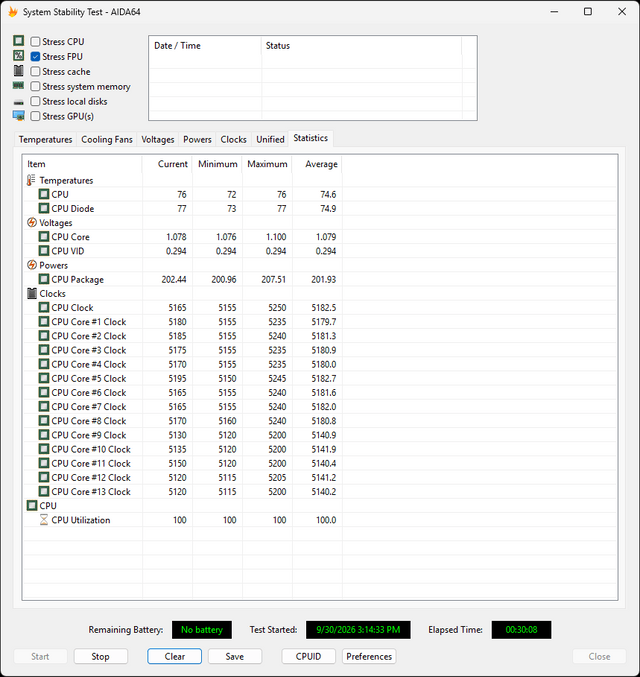Click the icon next to CPU Core #1 Clock
This screenshot has height=677, width=640.
click(x=44, y=321)
